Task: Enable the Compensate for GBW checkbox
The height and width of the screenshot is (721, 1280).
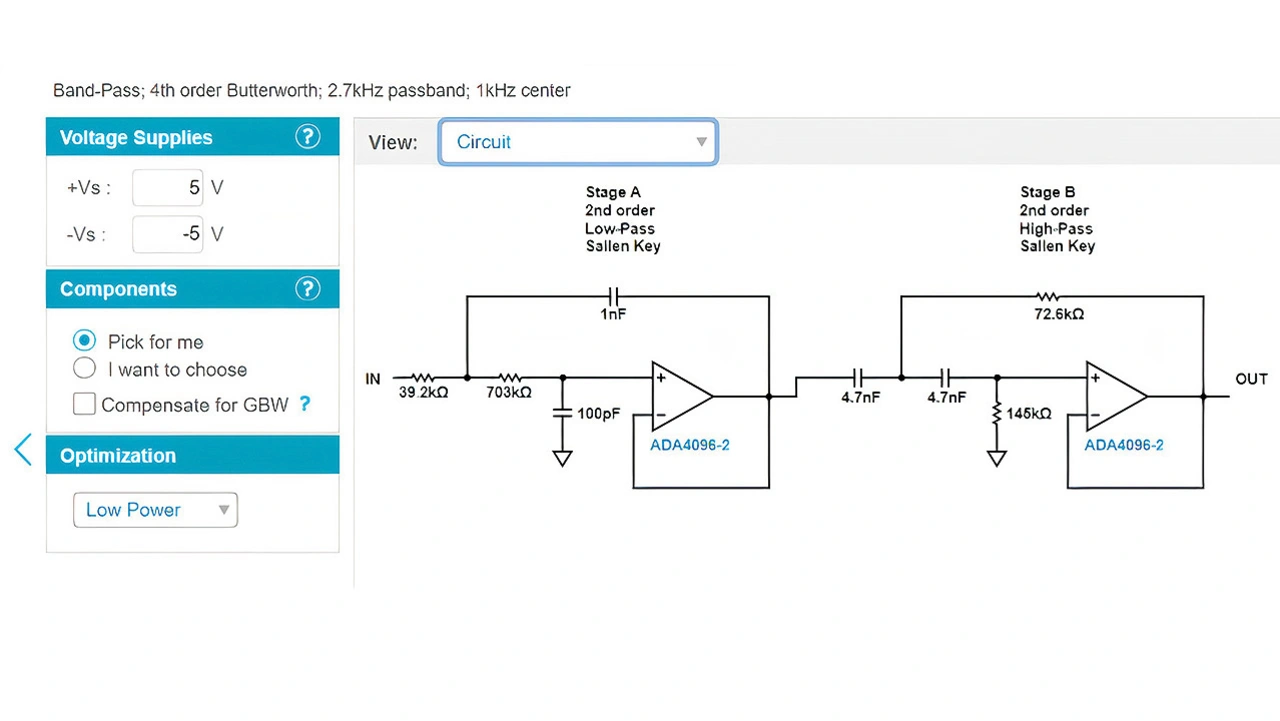Action: (x=85, y=404)
